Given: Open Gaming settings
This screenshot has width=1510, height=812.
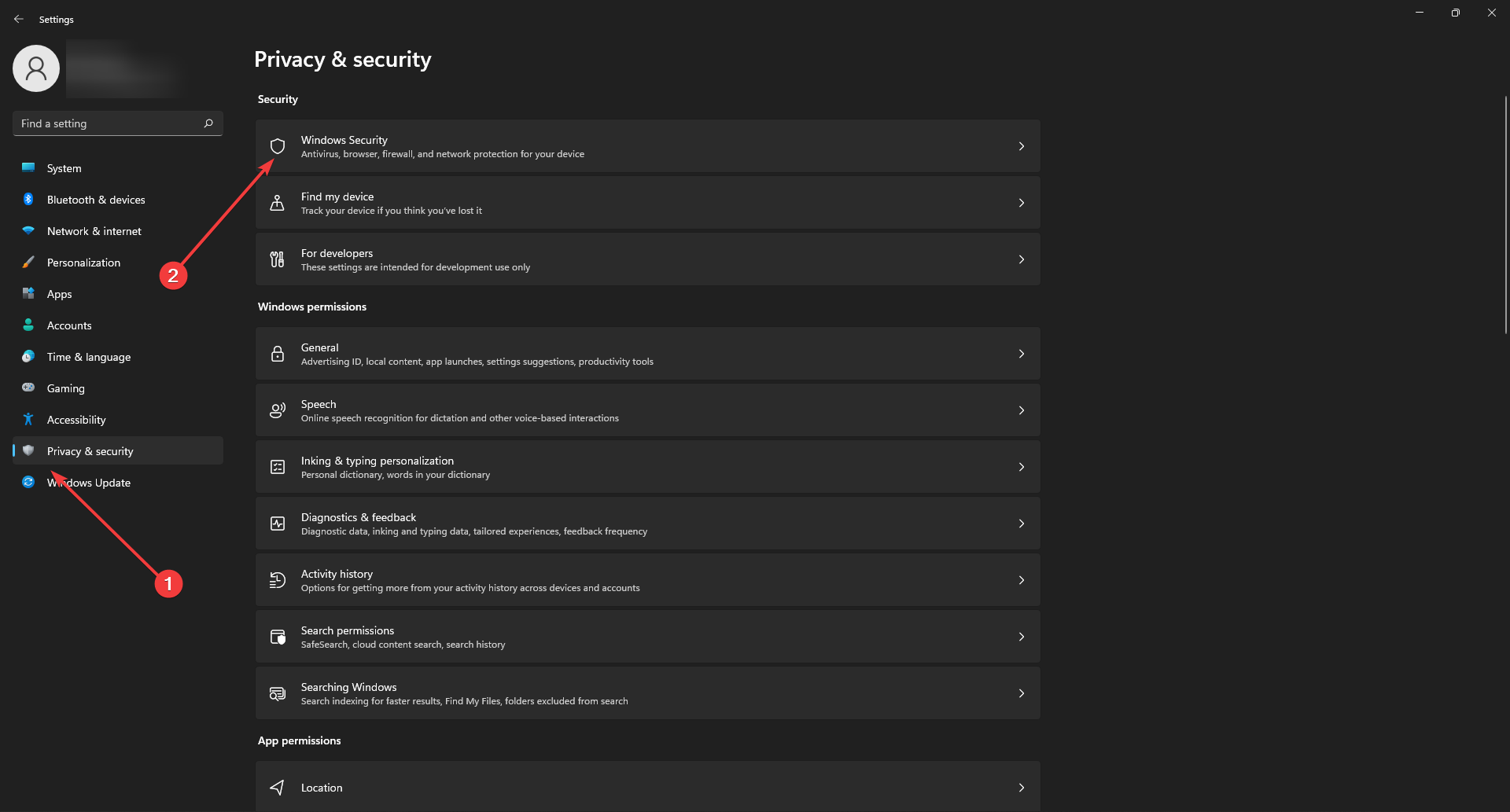Looking at the screenshot, I should (118, 388).
